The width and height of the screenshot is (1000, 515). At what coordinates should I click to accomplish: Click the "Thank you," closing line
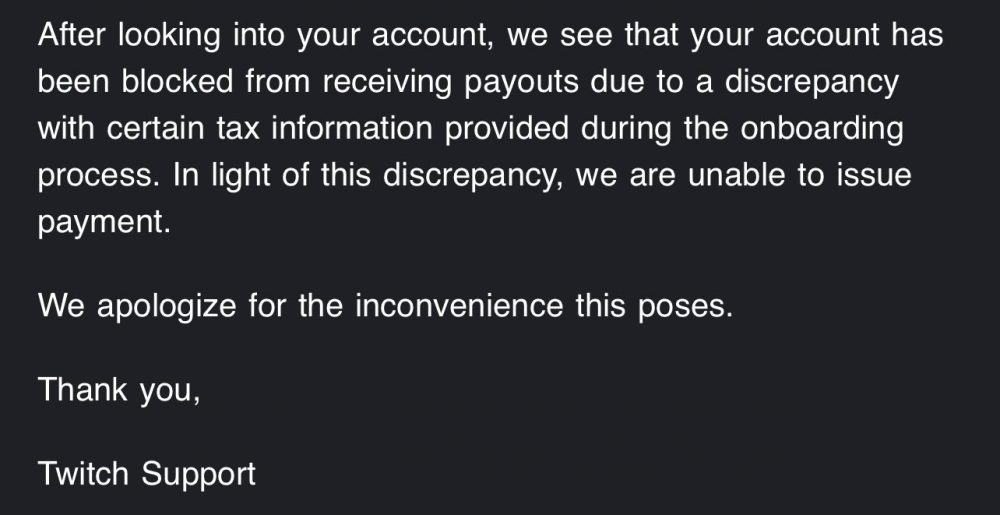tap(119, 389)
